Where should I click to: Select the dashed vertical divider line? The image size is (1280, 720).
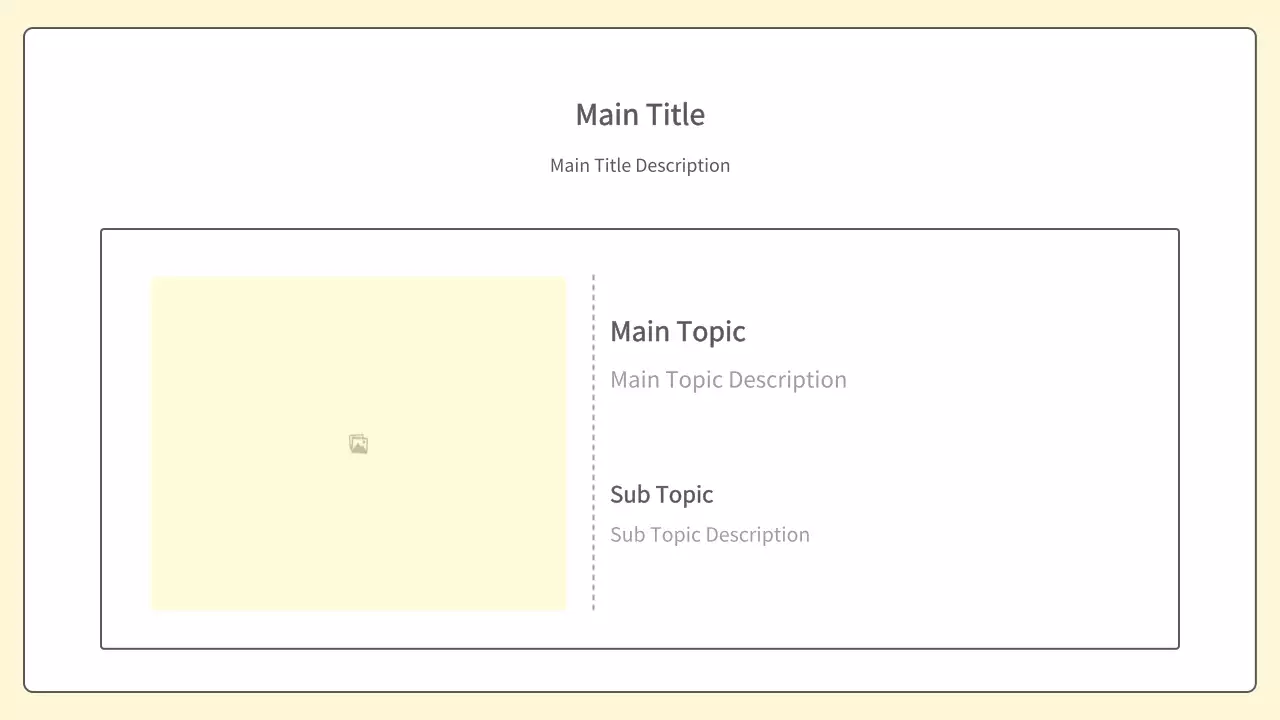pyautogui.click(x=593, y=442)
